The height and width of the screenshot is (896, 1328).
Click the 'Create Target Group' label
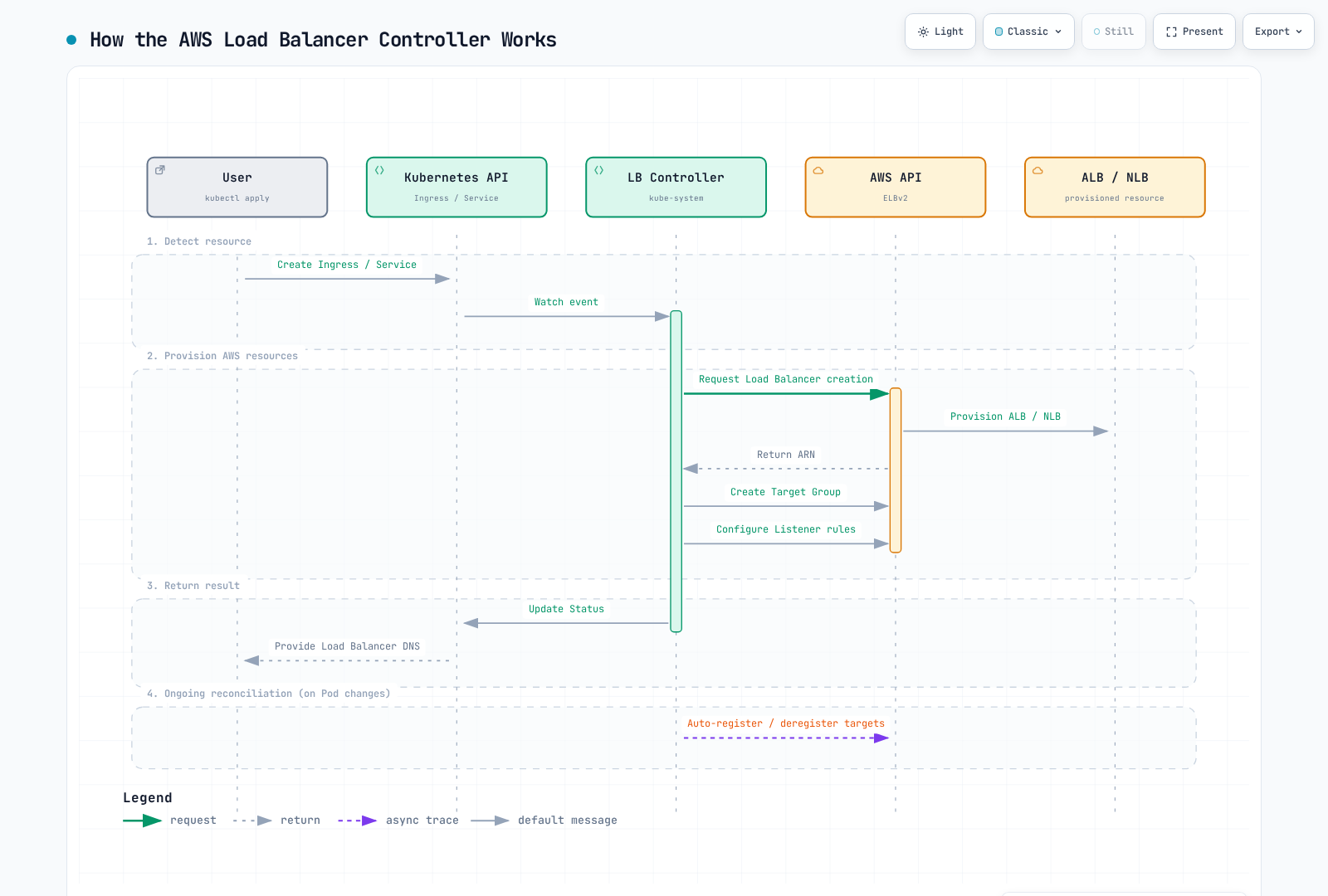(786, 492)
